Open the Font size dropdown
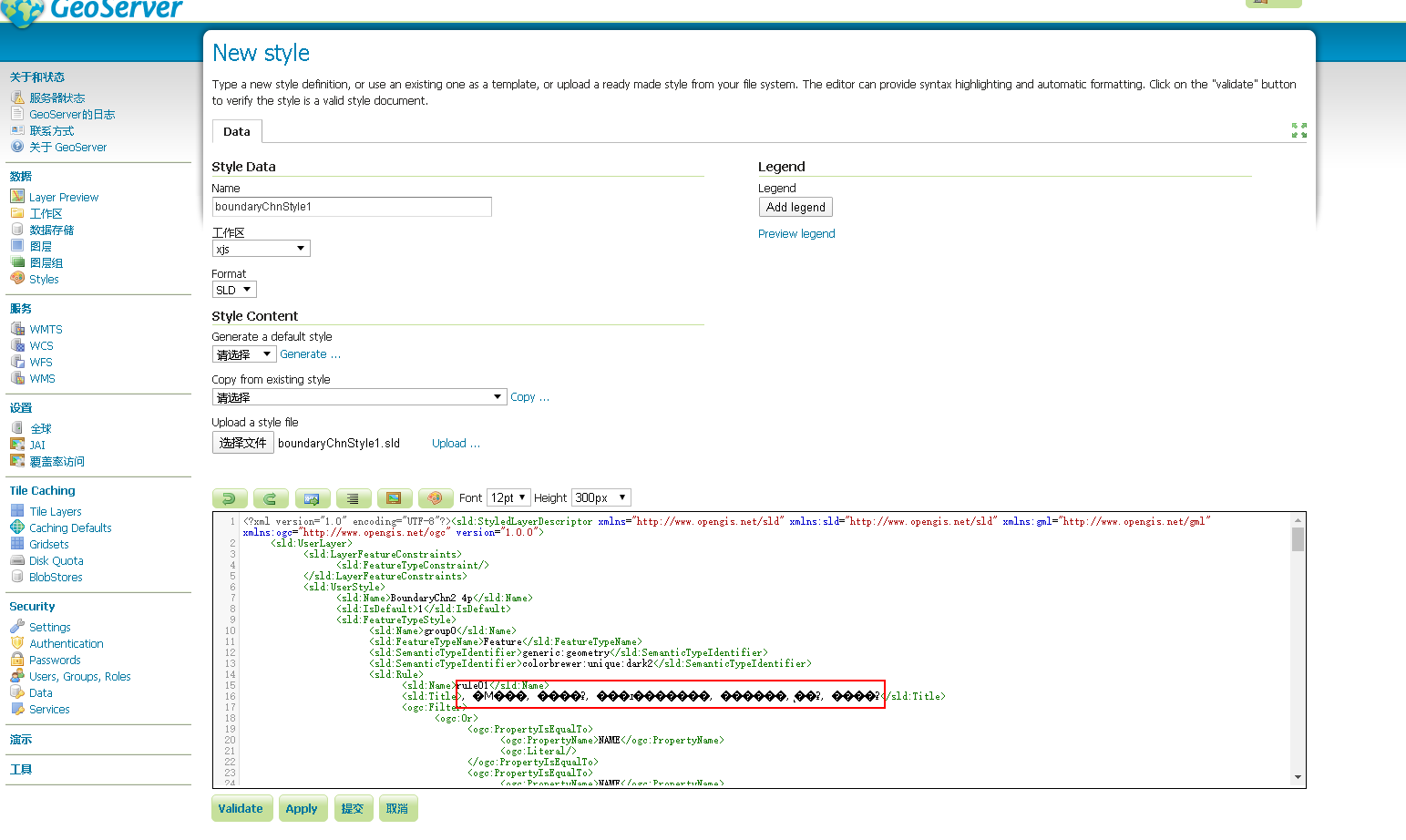 508,497
